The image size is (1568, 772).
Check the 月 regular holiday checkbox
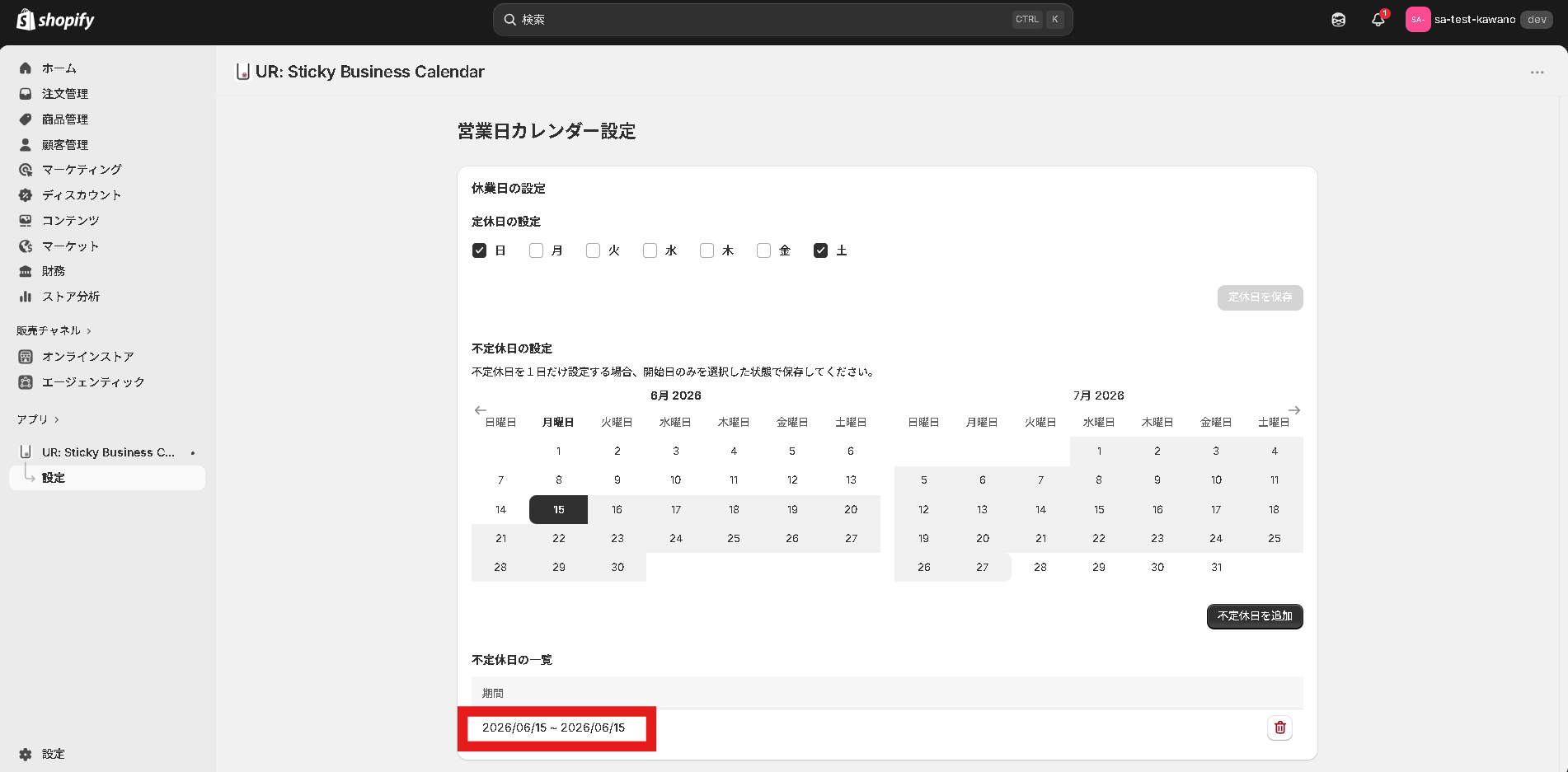(536, 250)
